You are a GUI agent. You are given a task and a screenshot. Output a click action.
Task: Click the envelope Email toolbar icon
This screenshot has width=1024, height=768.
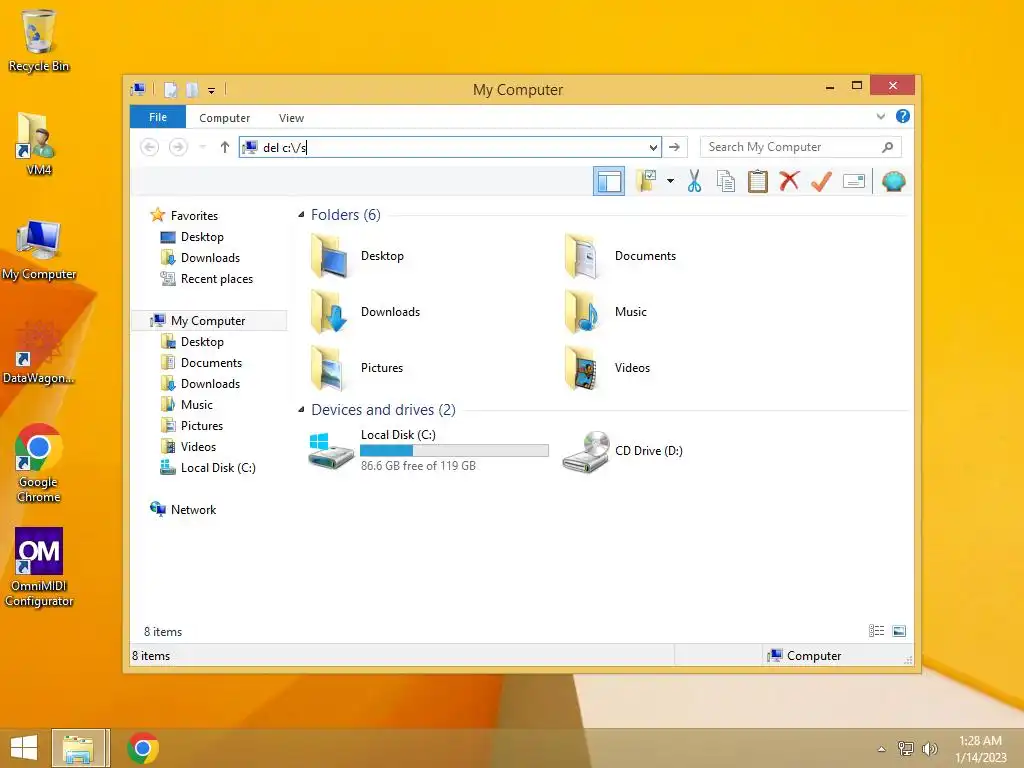pyautogui.click(x=854, y=182)
